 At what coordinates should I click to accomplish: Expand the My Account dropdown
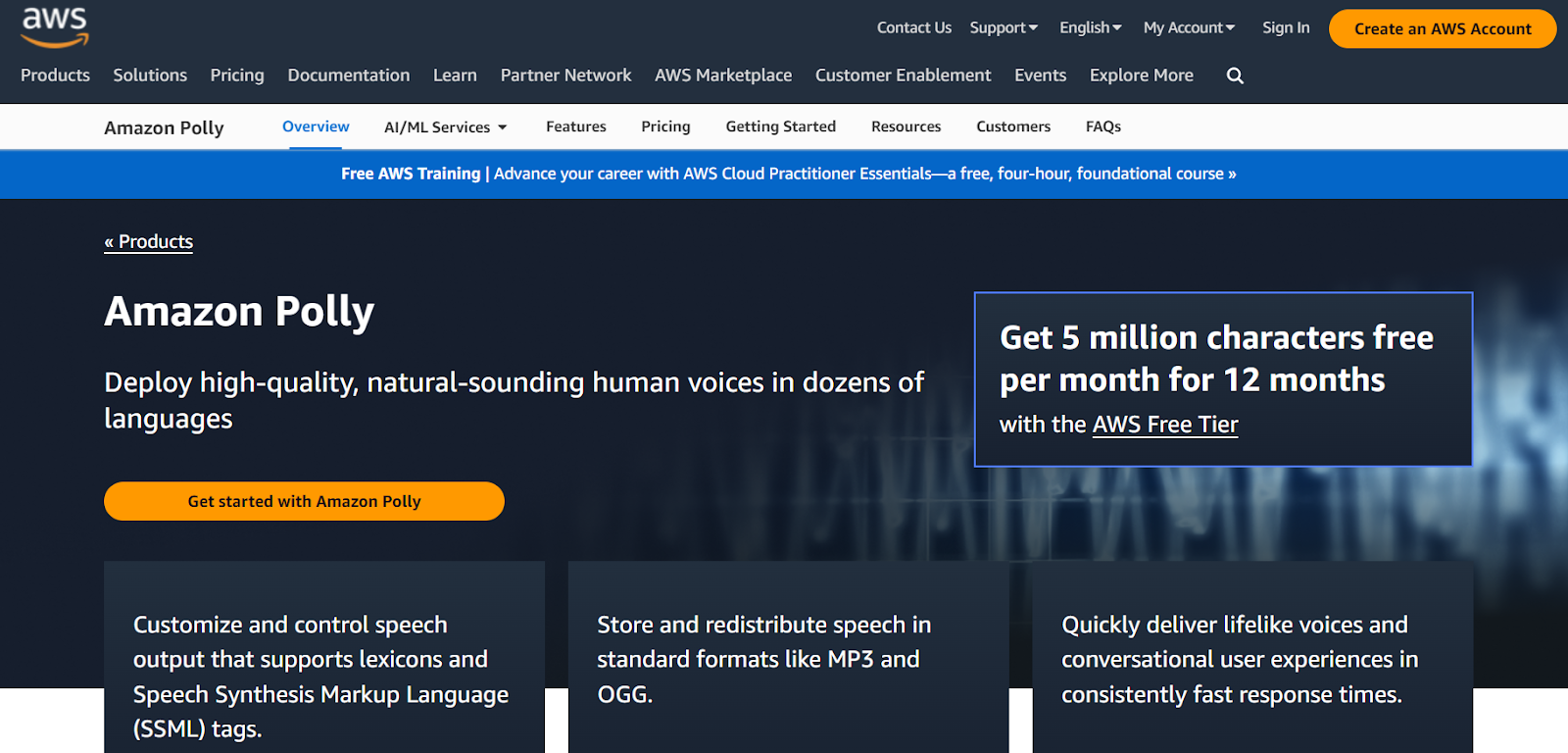pos(1189,27)
